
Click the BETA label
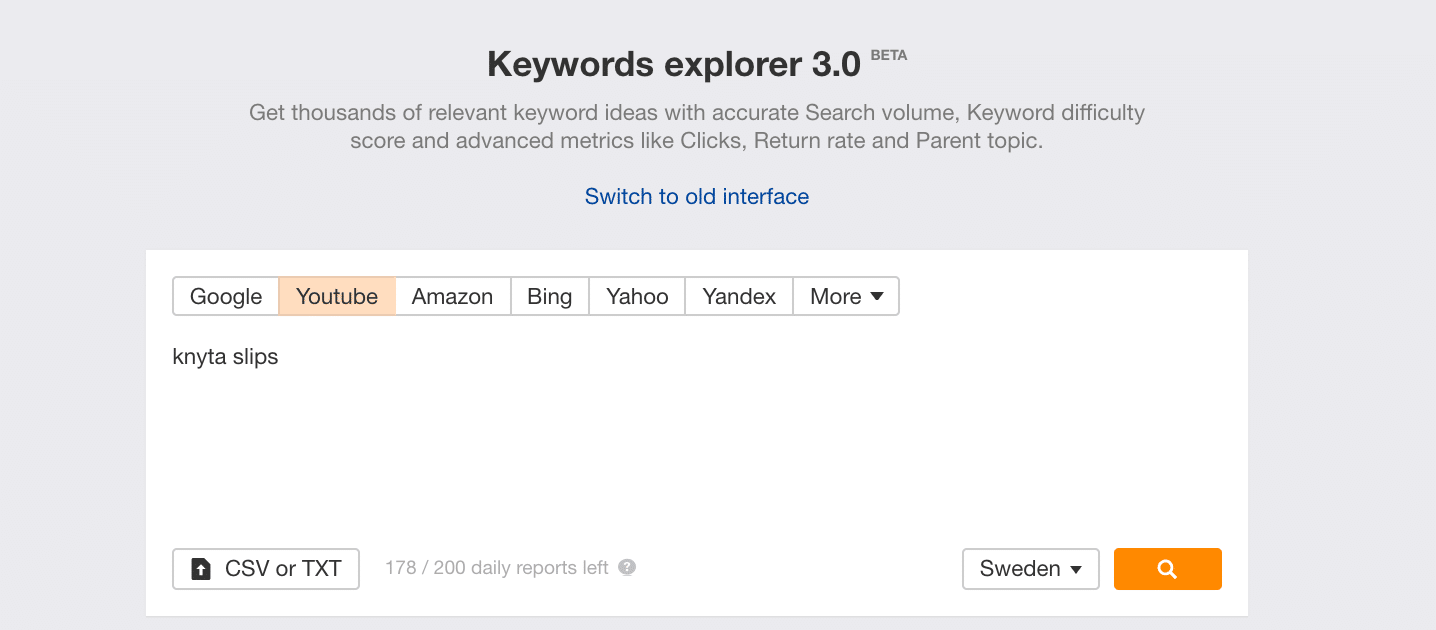point(889,56)
